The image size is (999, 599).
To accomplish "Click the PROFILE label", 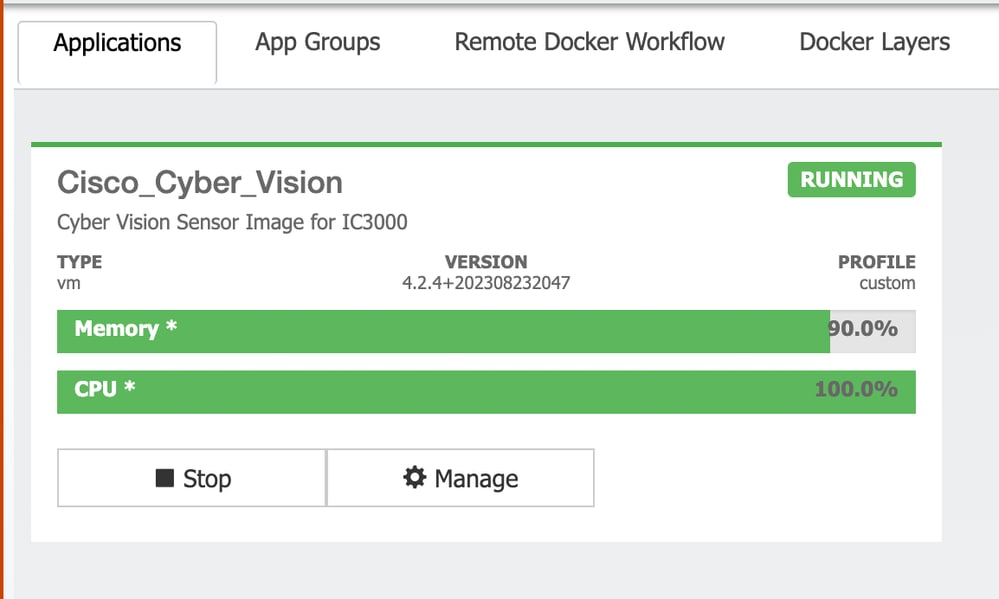I will click(877, 262).
